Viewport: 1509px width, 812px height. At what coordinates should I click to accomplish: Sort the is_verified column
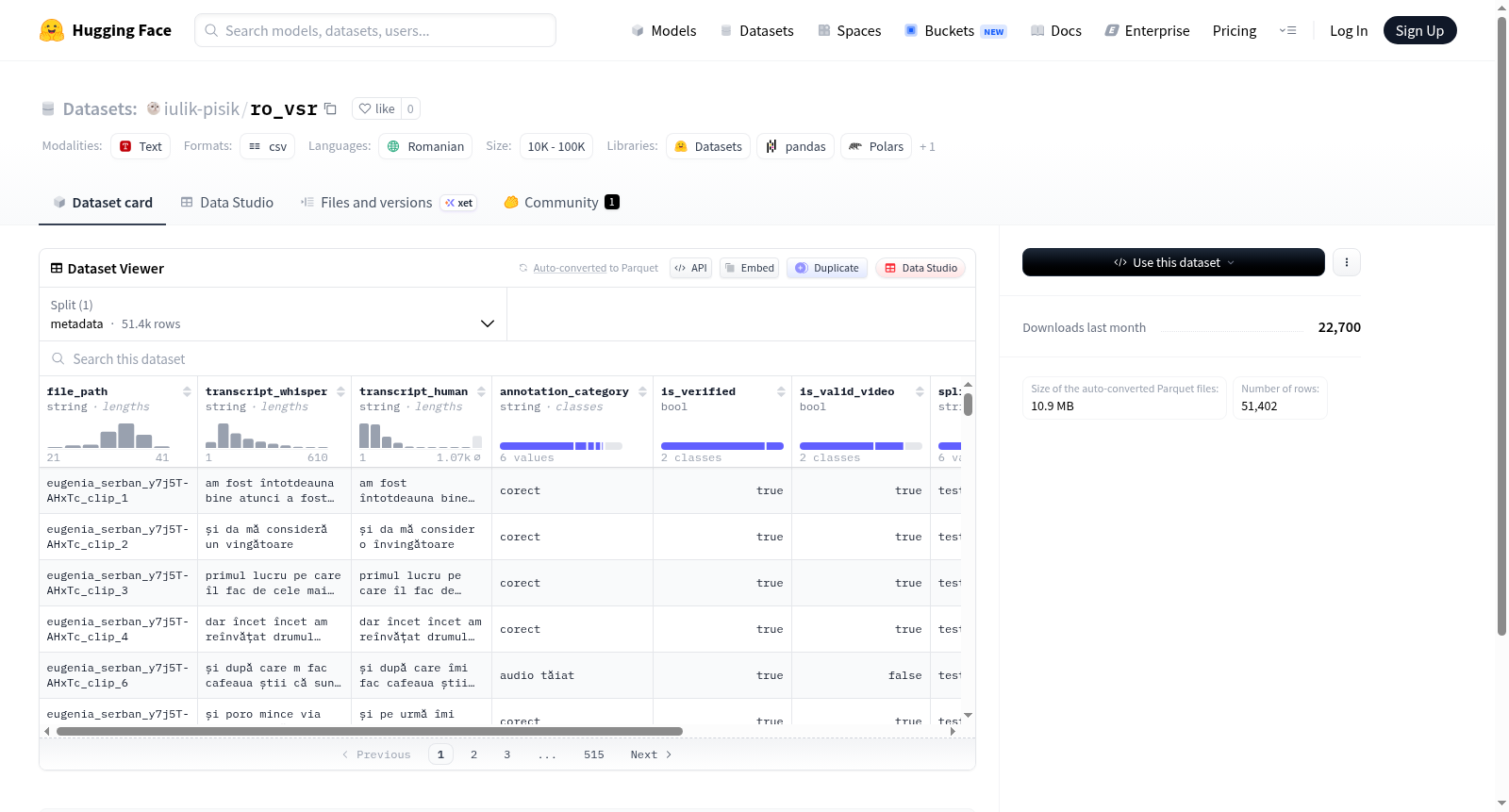[x=781, y=391]
